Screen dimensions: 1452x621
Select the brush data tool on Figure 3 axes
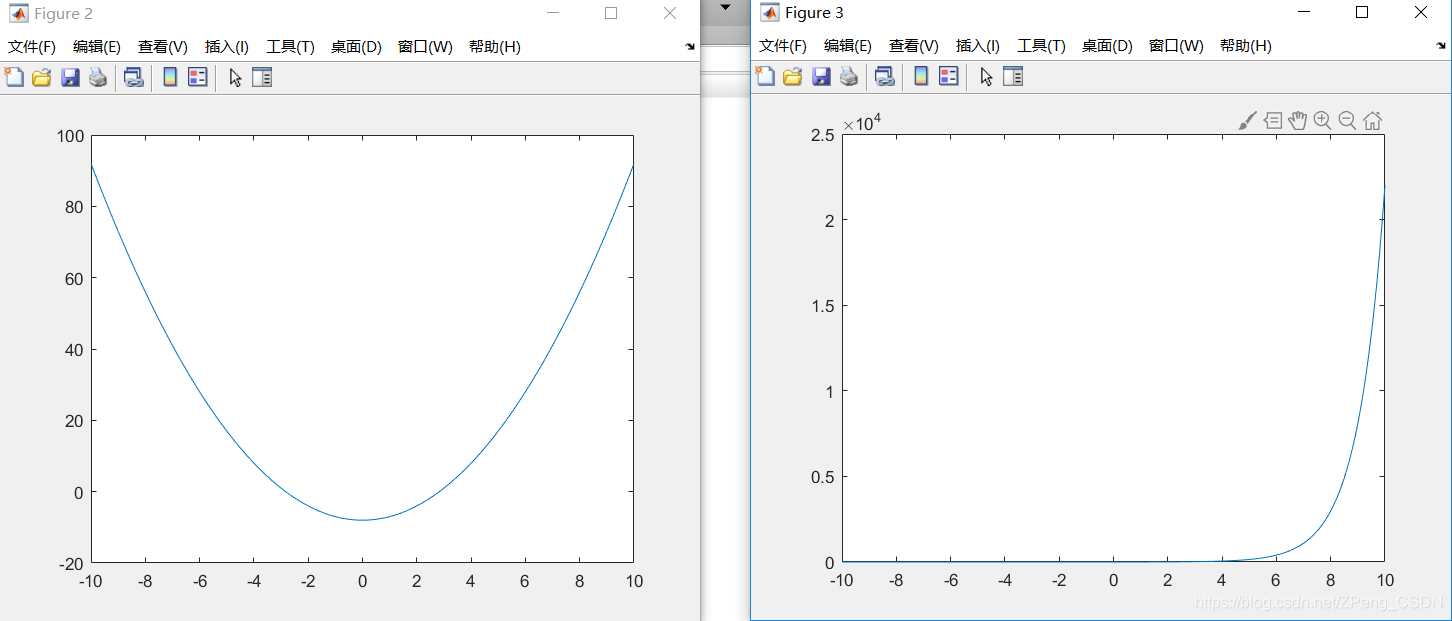click(1247, 121)
